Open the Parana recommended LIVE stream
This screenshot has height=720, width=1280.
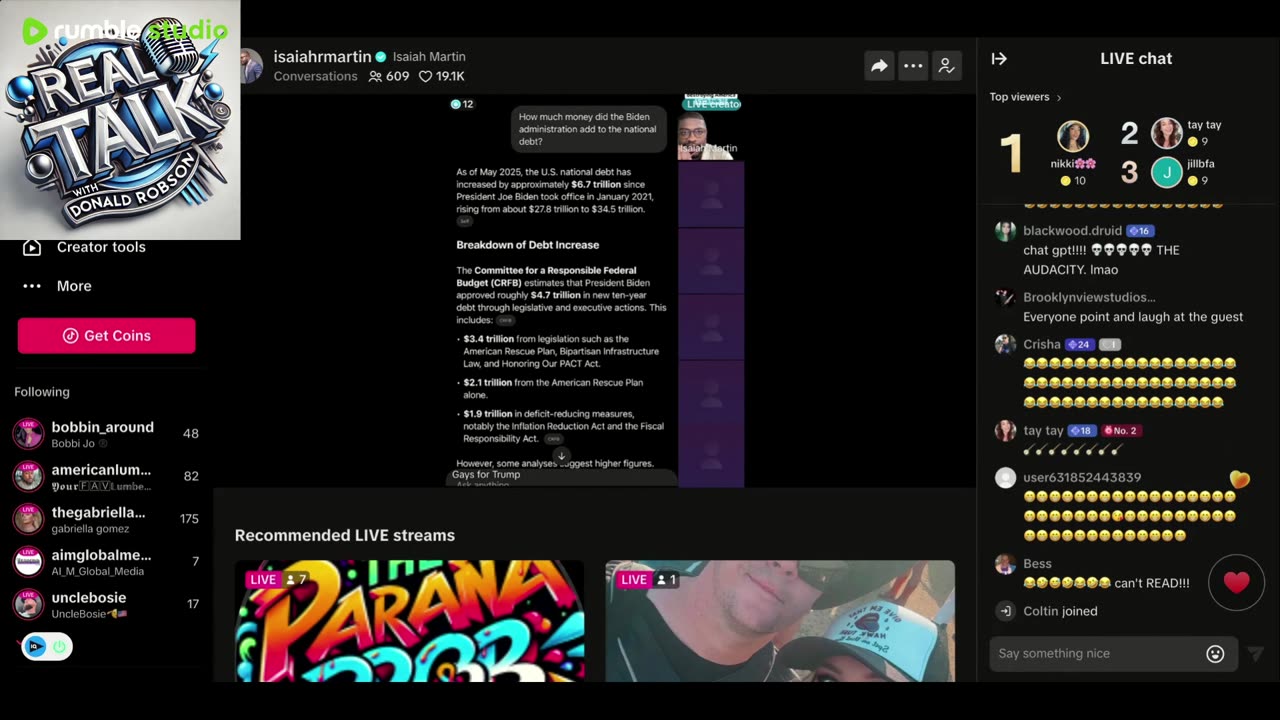(409, 621)
